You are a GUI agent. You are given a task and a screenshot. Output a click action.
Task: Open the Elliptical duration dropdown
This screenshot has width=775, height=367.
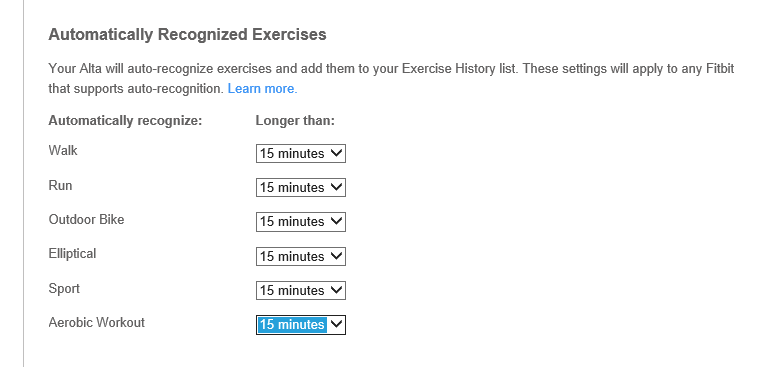pos(301,256)
